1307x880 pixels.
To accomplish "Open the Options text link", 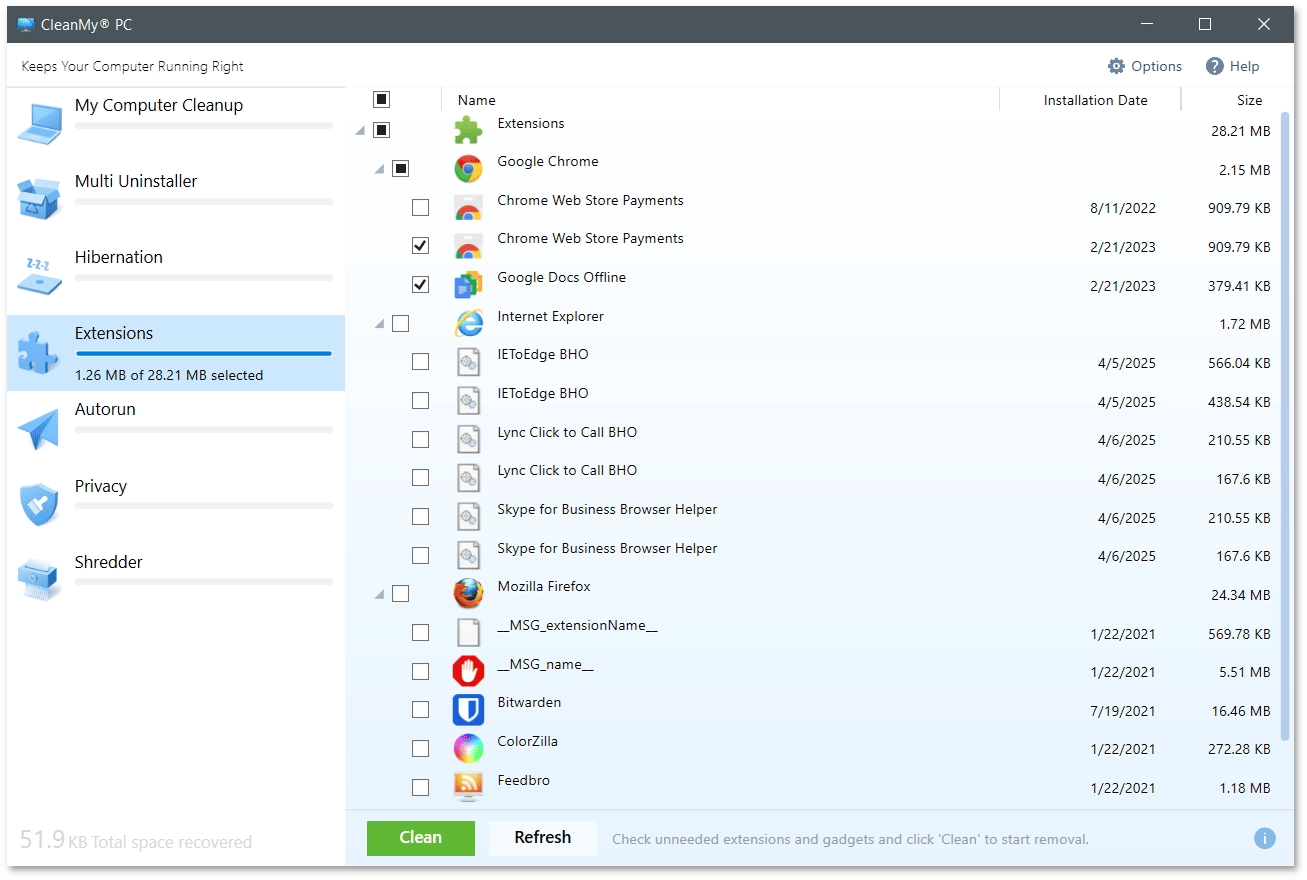I will (1157, 66).
